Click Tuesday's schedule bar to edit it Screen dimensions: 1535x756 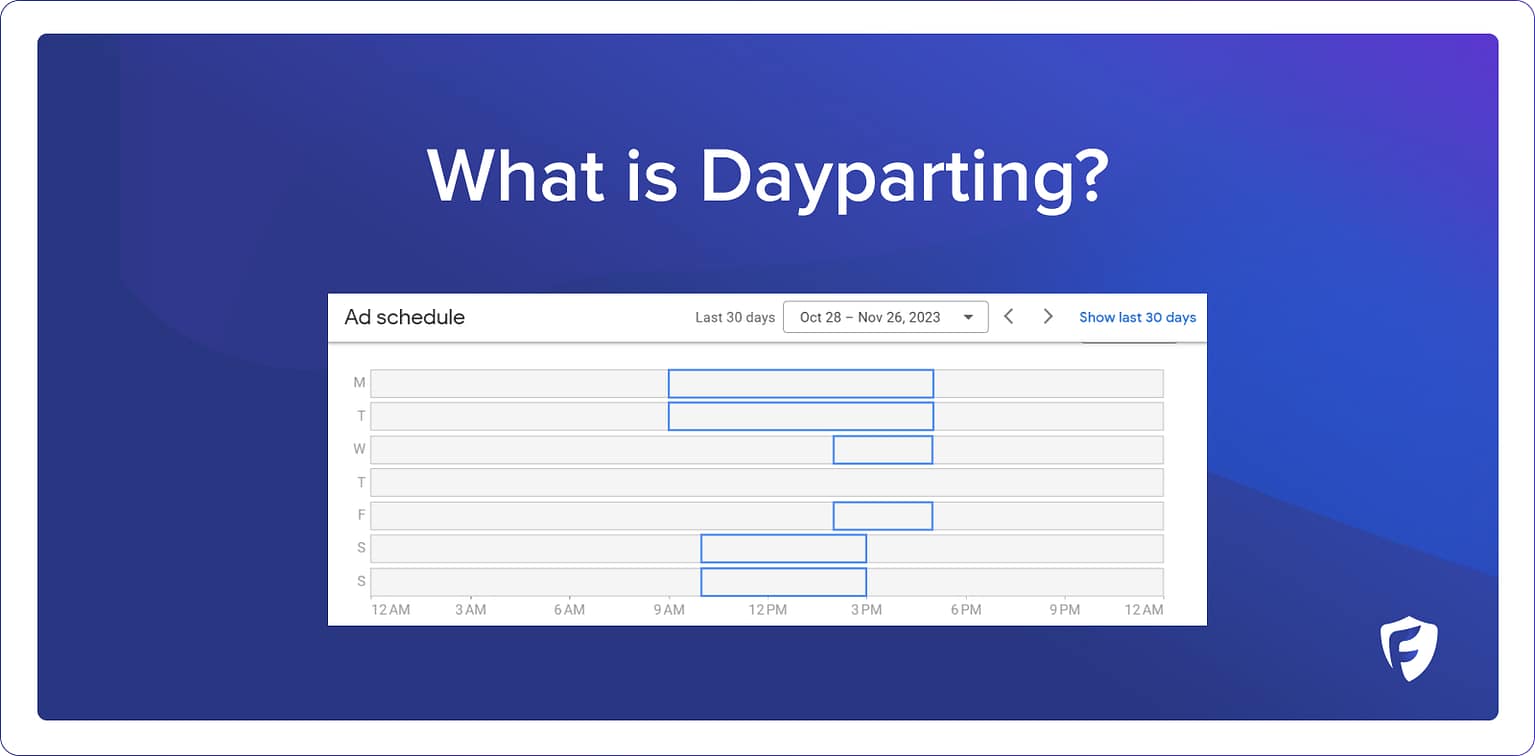800,416
